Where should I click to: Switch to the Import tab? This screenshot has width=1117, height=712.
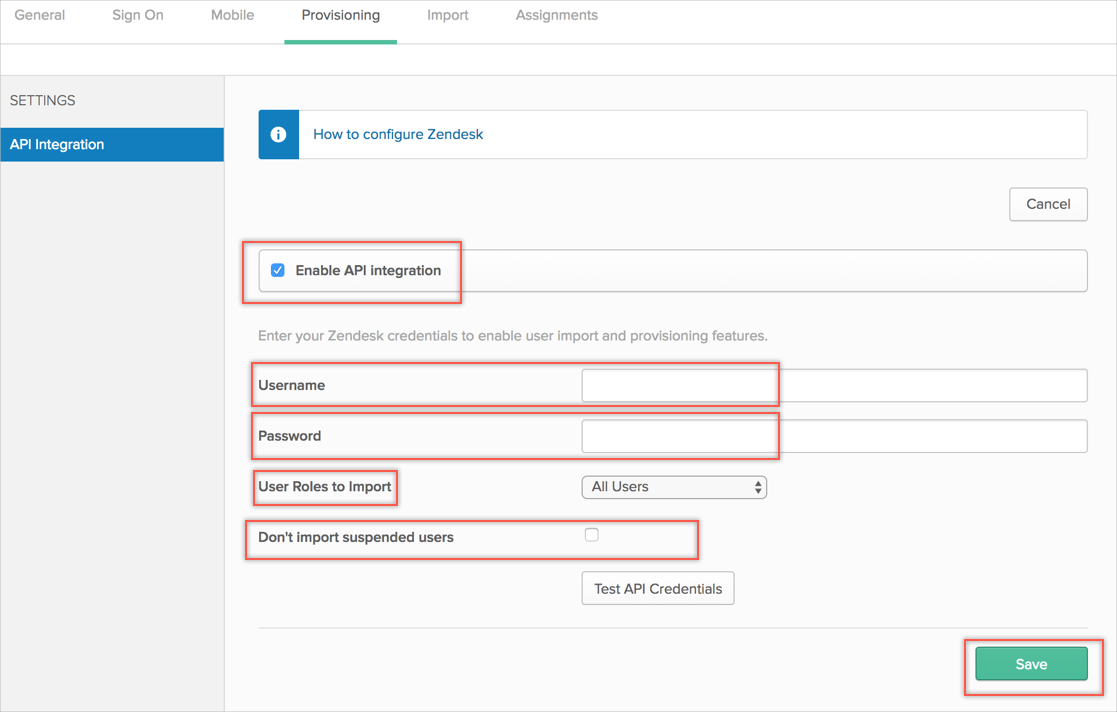click(x=447, y=16)
